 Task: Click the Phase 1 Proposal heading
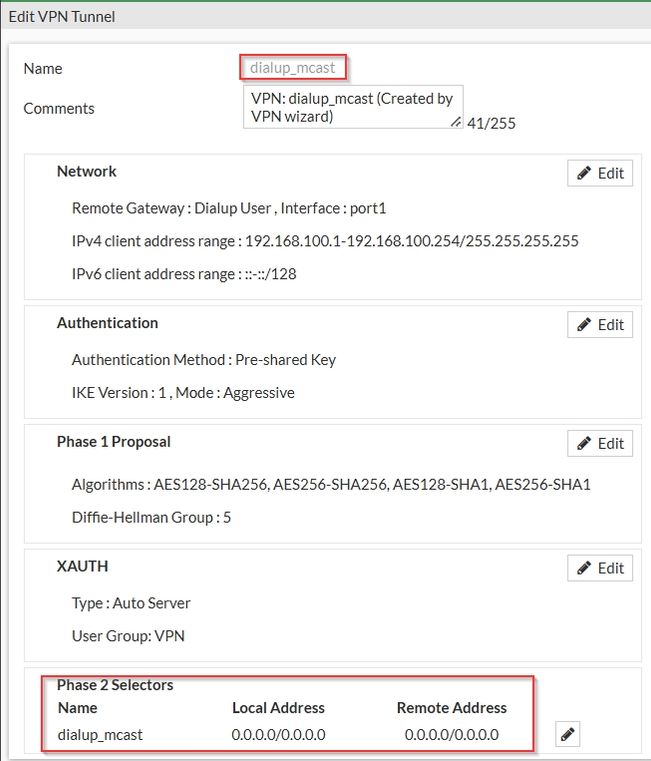tap(113, 441)
